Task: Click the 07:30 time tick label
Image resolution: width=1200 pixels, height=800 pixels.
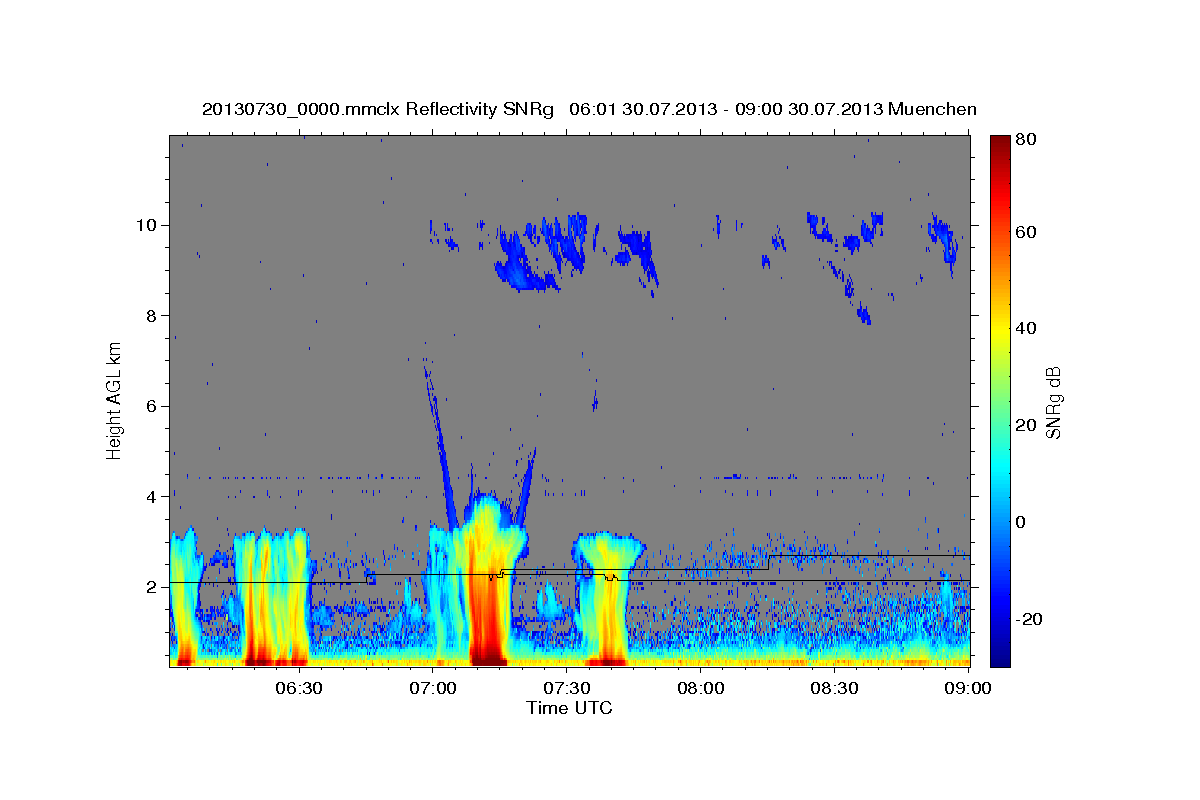Action: [567, 688]
